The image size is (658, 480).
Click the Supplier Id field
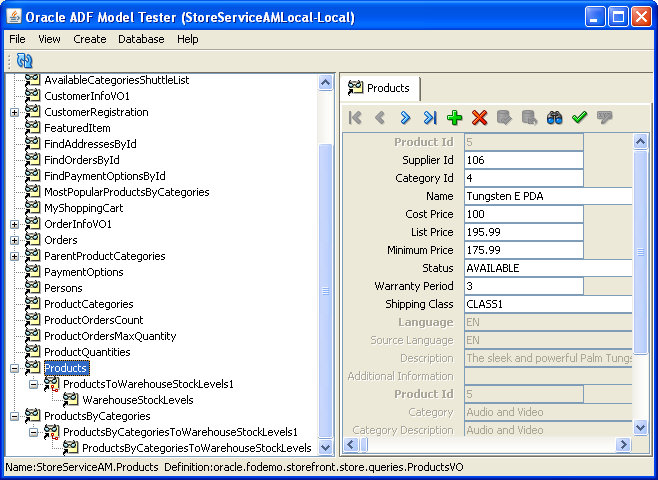[524, 160]
